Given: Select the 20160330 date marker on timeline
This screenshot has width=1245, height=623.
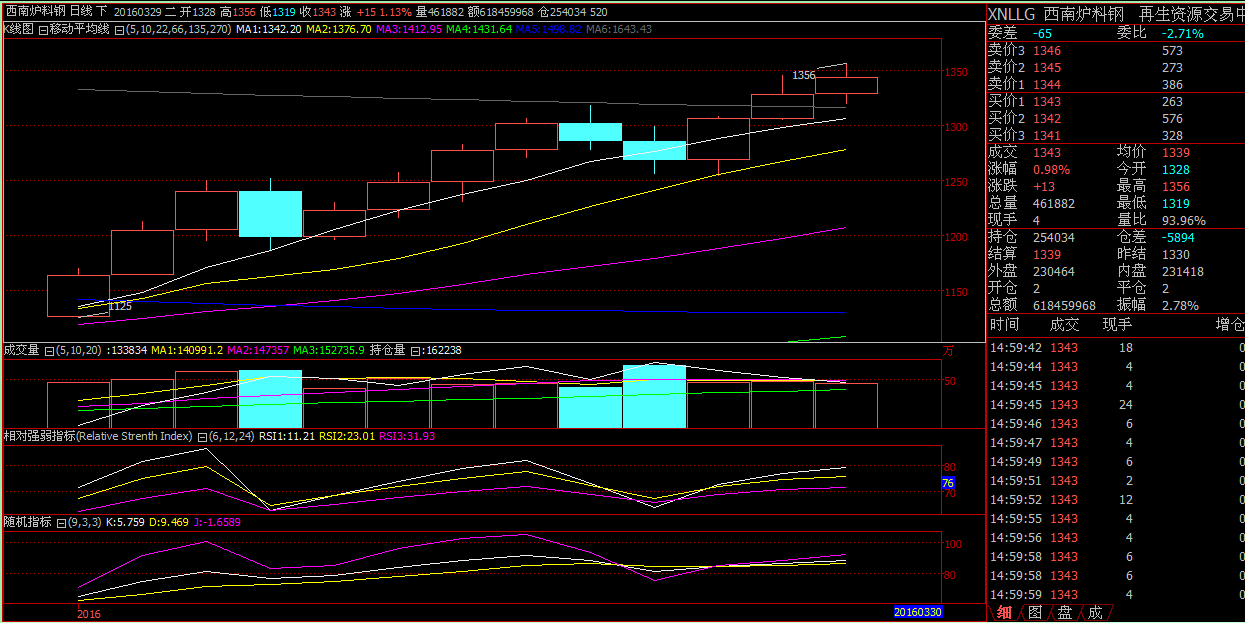Looking at the screenshot, I should [x=917, y=612].
